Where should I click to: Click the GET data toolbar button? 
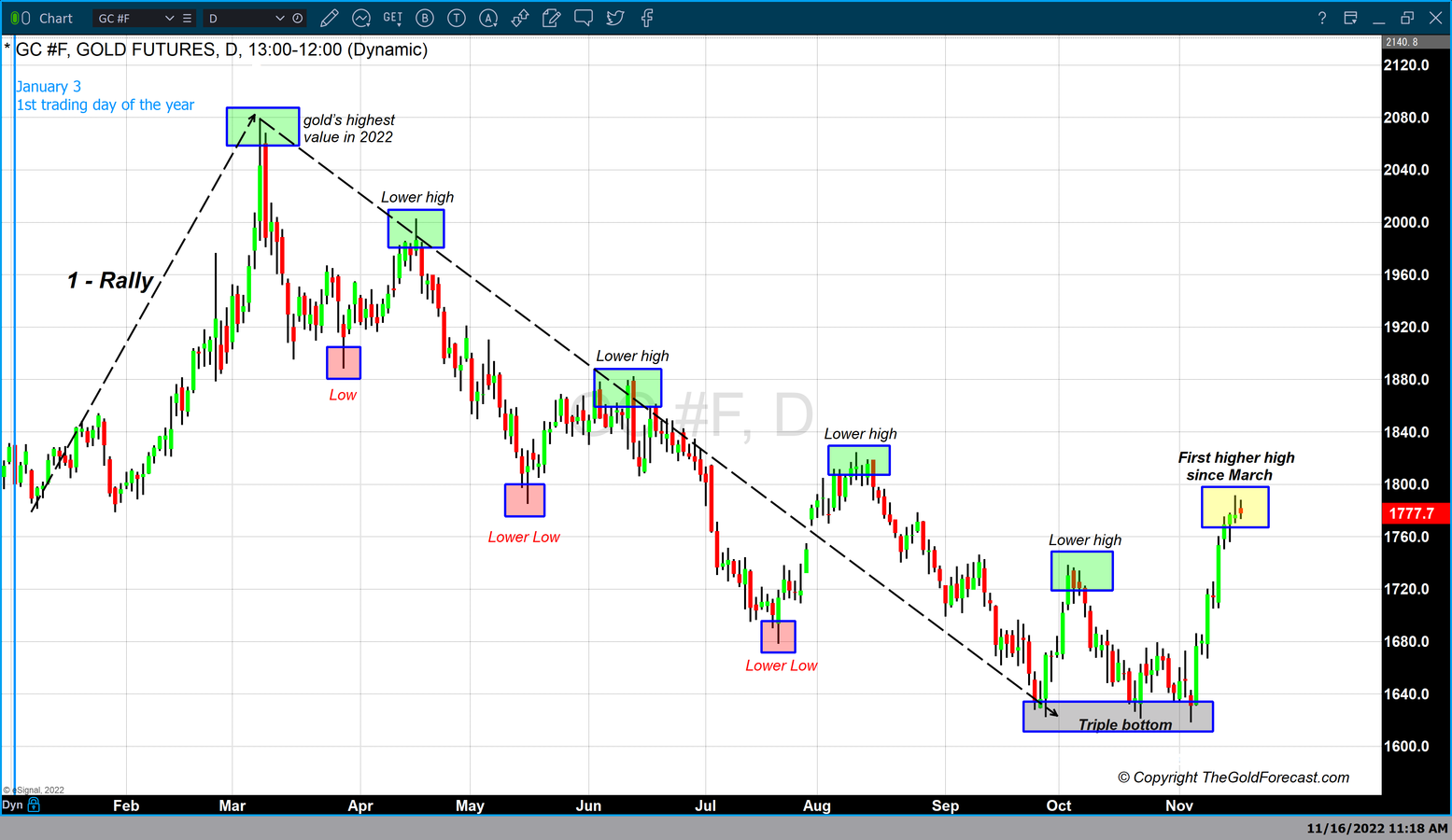(x=393, y=18)
